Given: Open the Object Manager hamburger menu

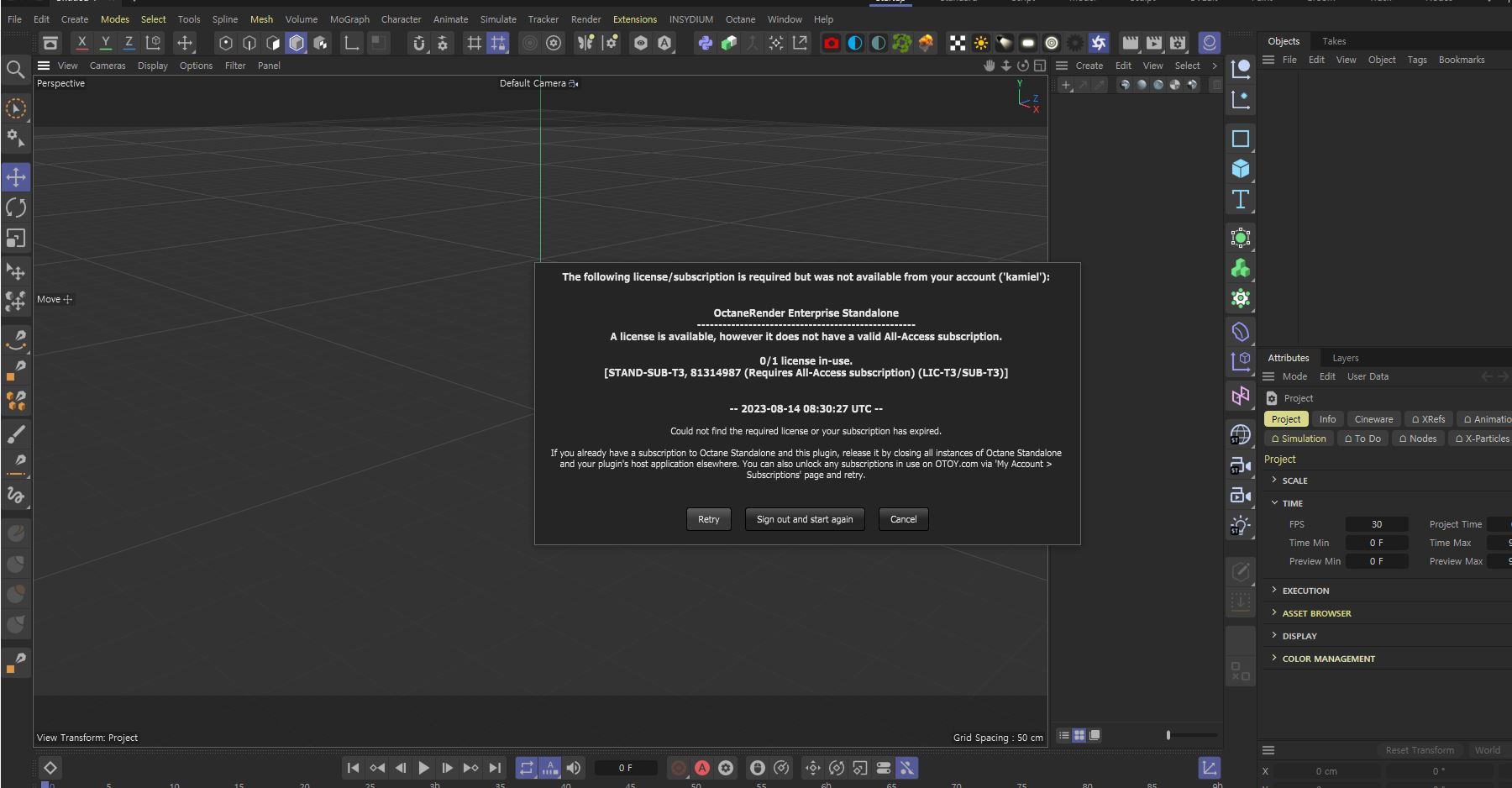Looking at the screenshot, I should tap(1268, 60).
